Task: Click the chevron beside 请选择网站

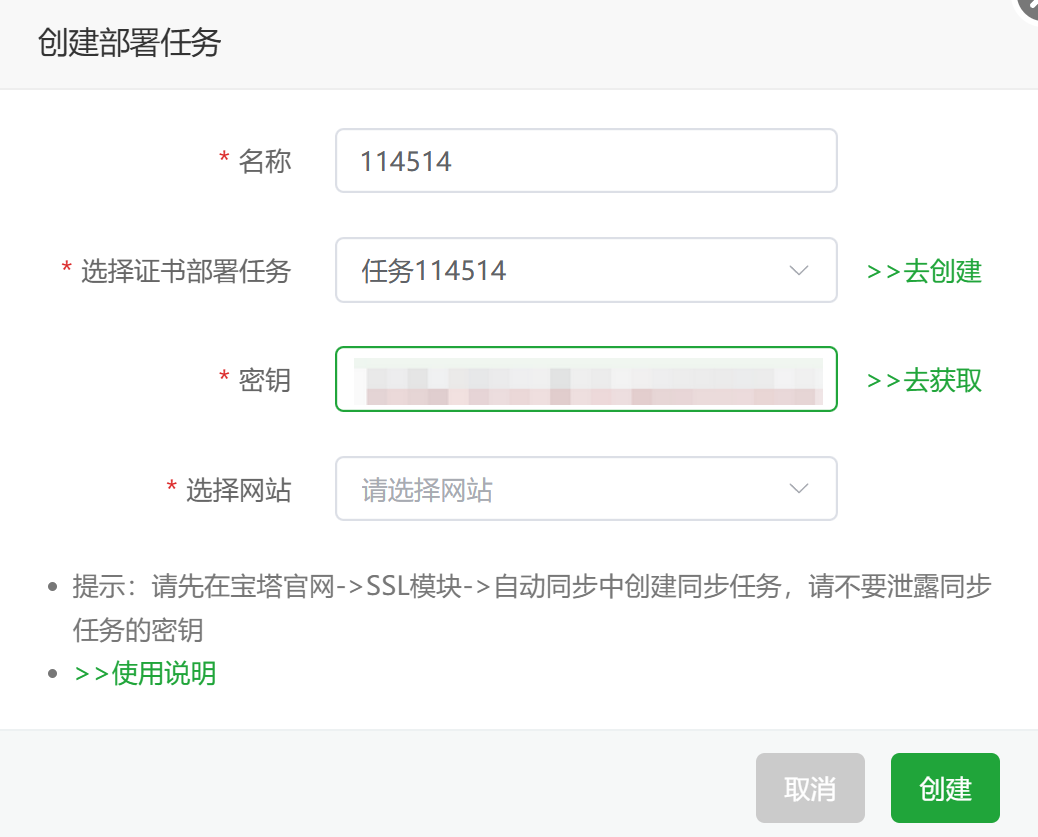Action: pos(797,488)
